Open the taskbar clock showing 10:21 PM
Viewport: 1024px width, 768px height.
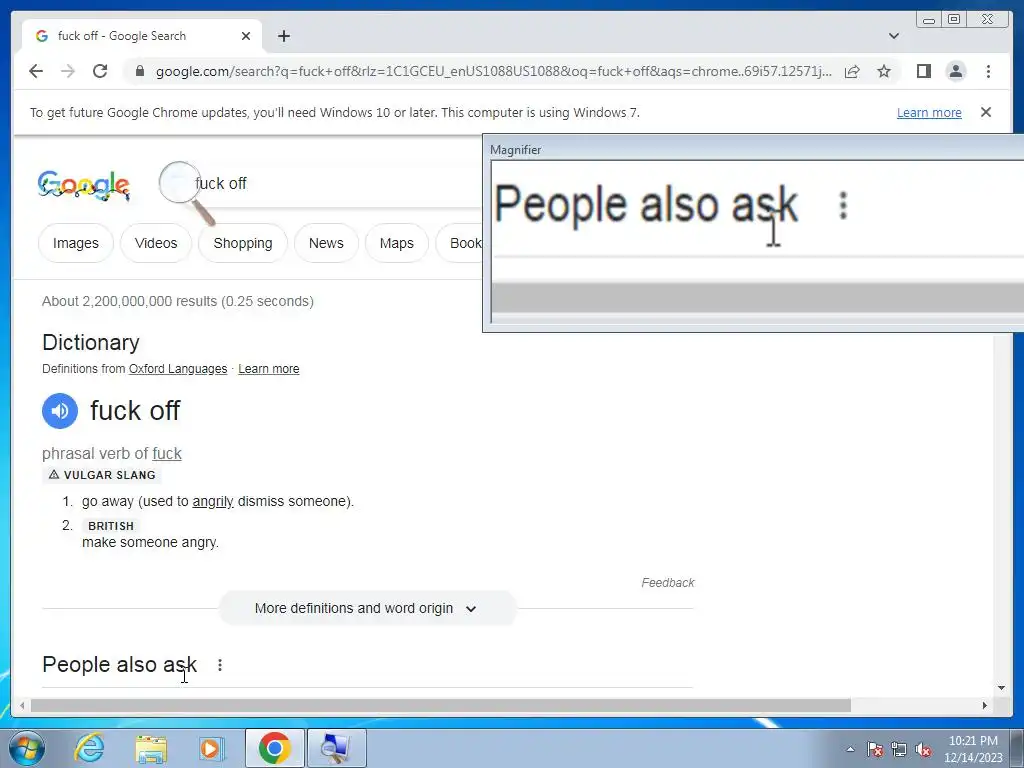pos(973,749)
